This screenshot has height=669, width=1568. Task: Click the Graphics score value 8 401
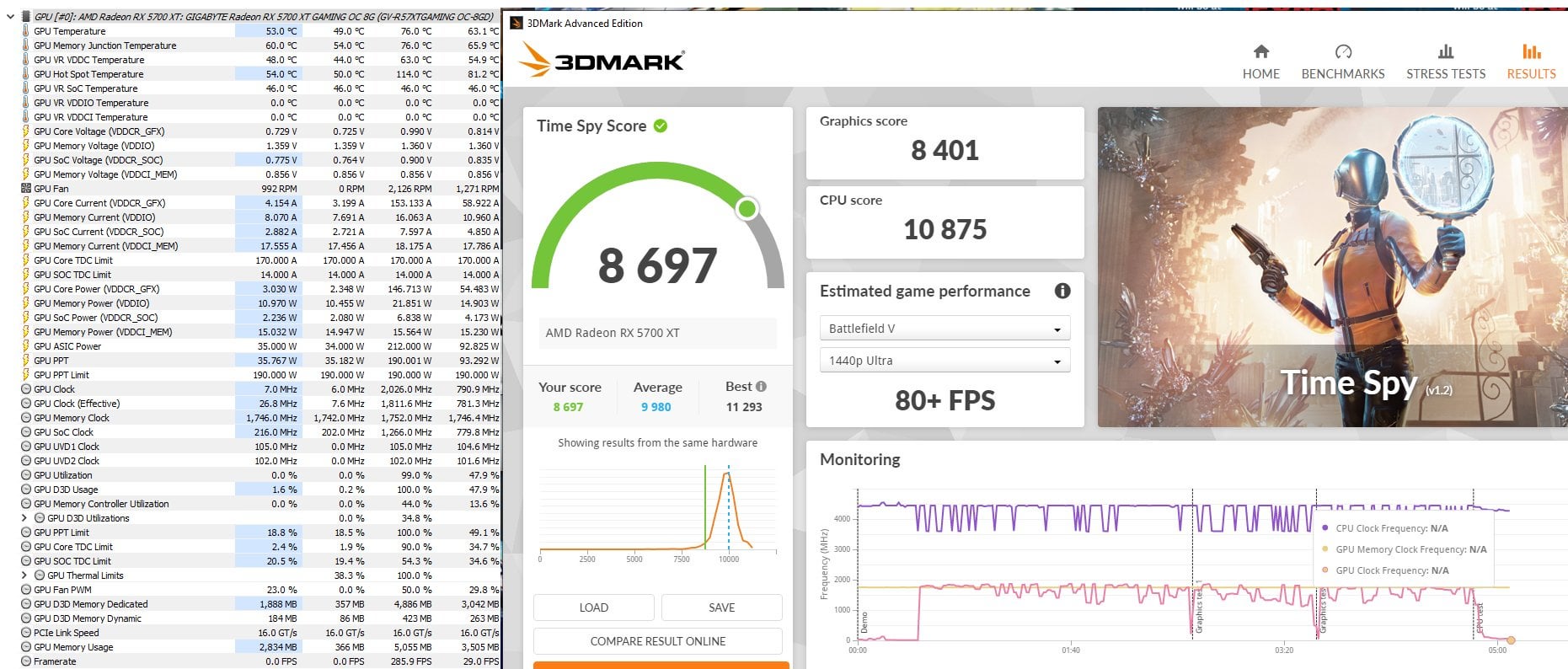point(945,150)
